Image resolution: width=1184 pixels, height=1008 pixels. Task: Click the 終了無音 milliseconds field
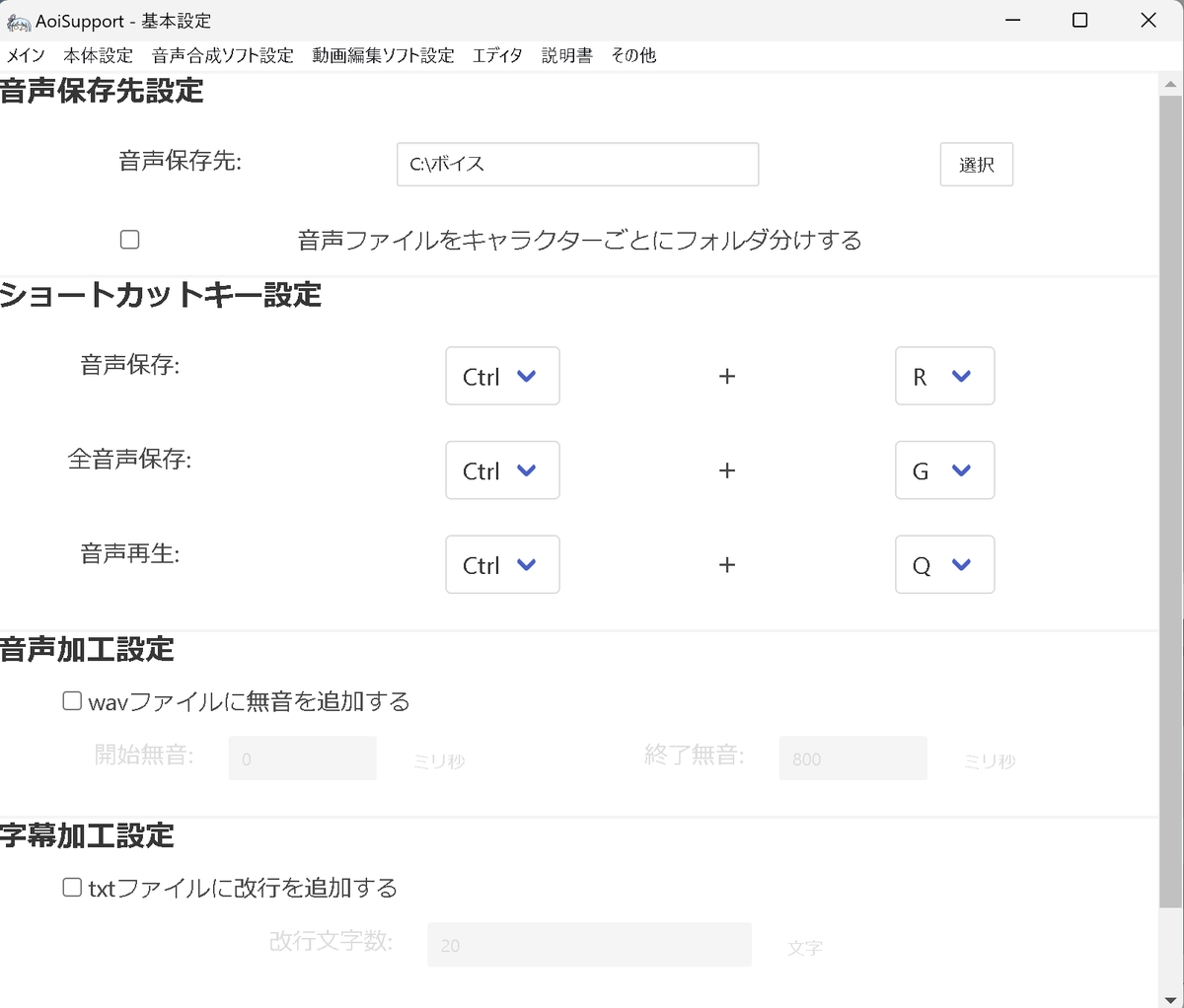tap(852, 758)
